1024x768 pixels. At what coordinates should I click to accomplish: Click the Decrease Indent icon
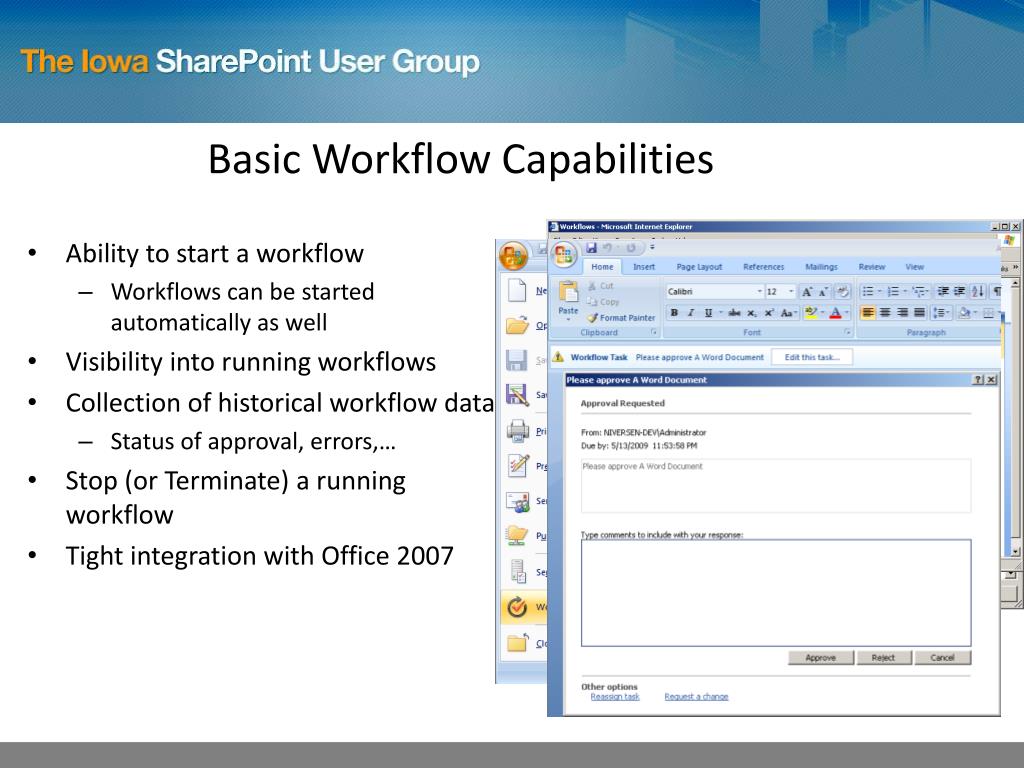coord(943,291)
